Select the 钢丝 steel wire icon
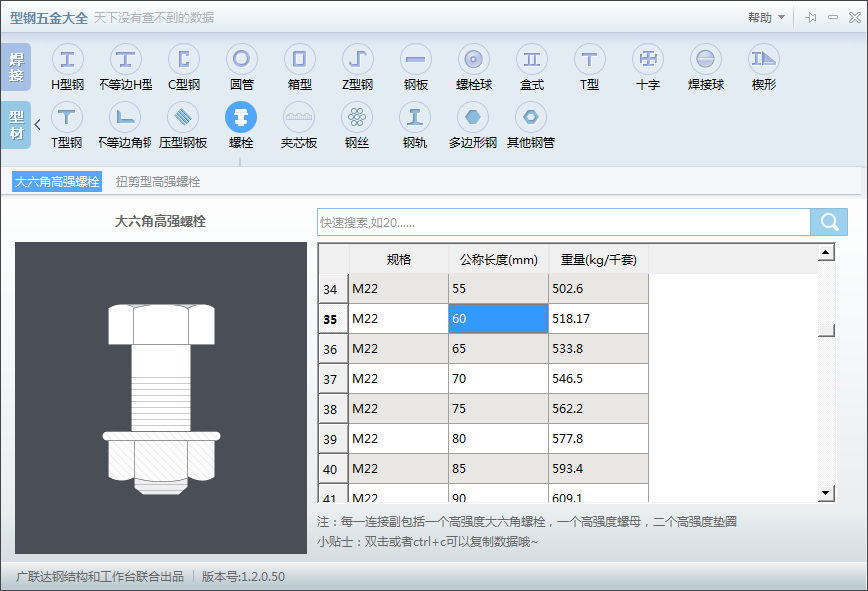This screenshot has height=591, width=868. (357, 117)
